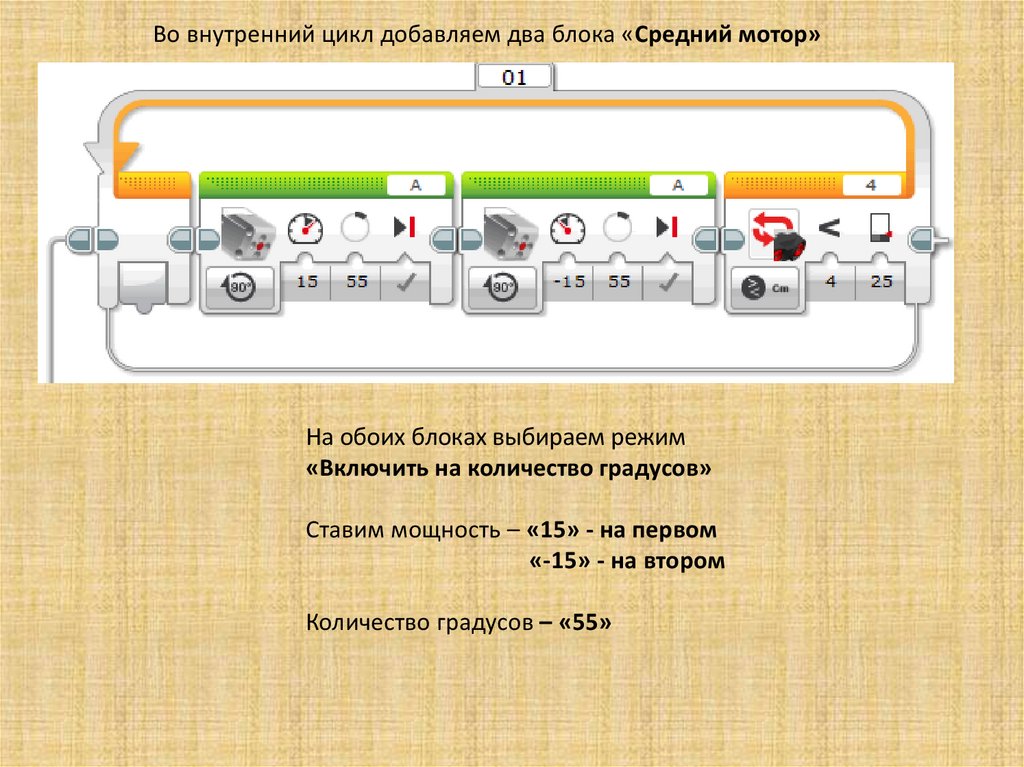
Task: Click the ultrasonic sensor loop icon
Action: [774, 233]
